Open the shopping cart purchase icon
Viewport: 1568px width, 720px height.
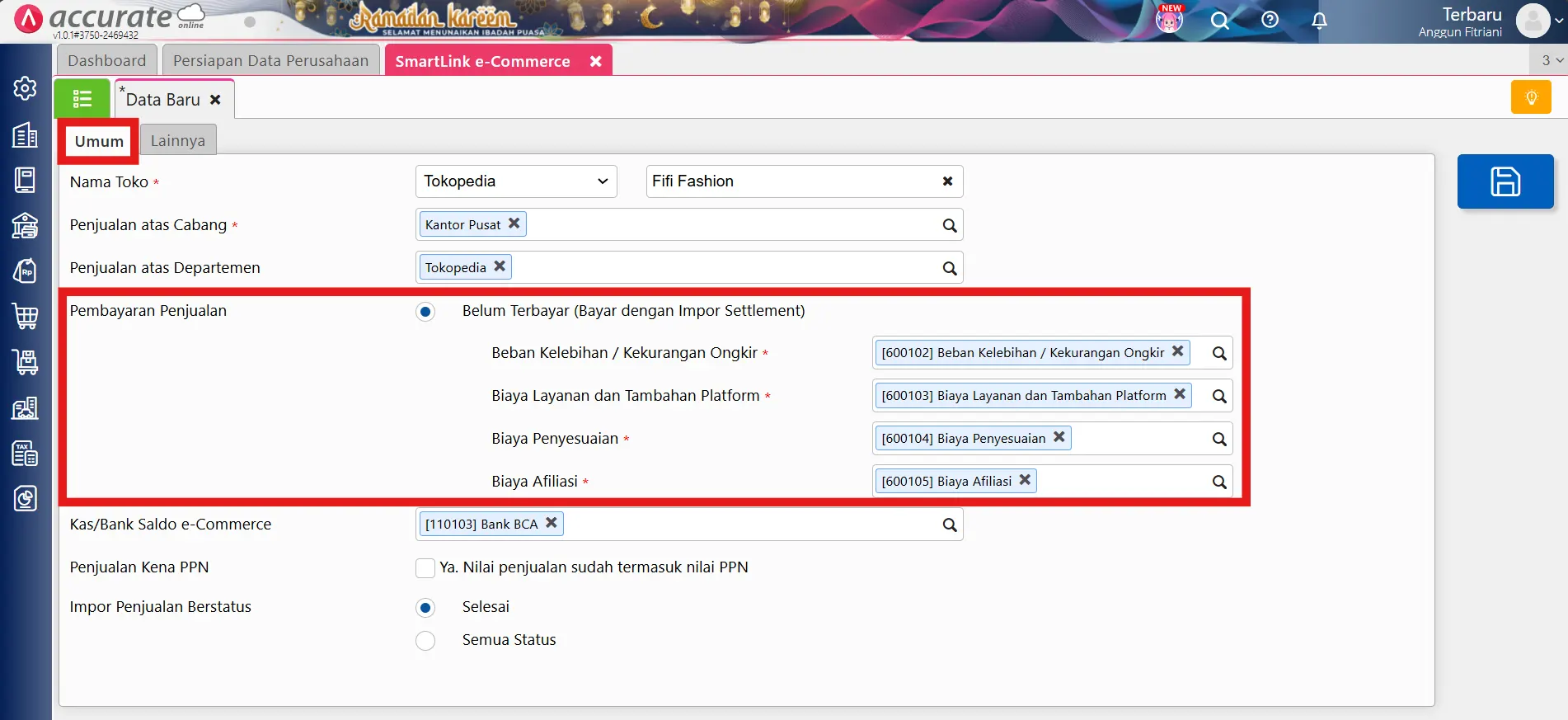(x=25, y=316)
